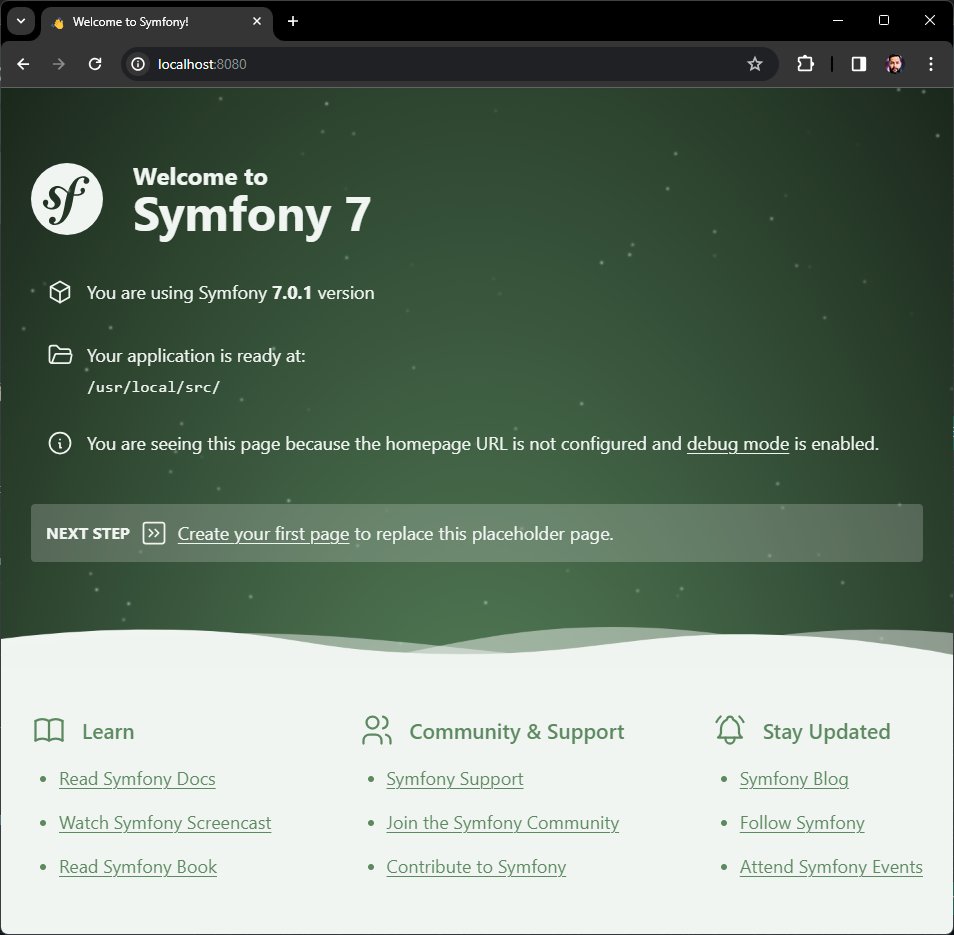Screen dimensions: 954x935
Task: View site information icon in address bar
Action: pos(138,64)
